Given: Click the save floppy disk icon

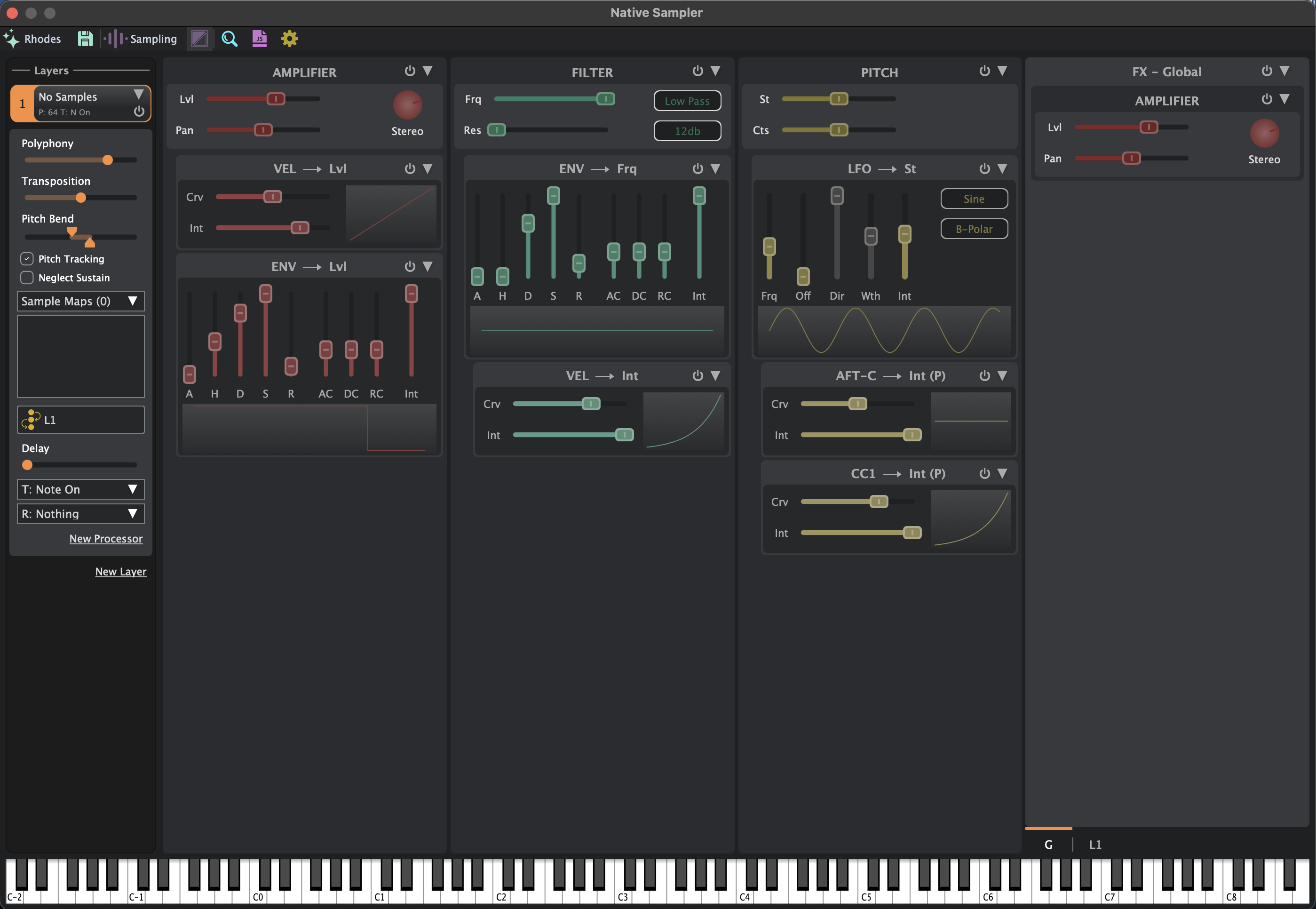Looking at the screenshot, I should pos(86,39).
